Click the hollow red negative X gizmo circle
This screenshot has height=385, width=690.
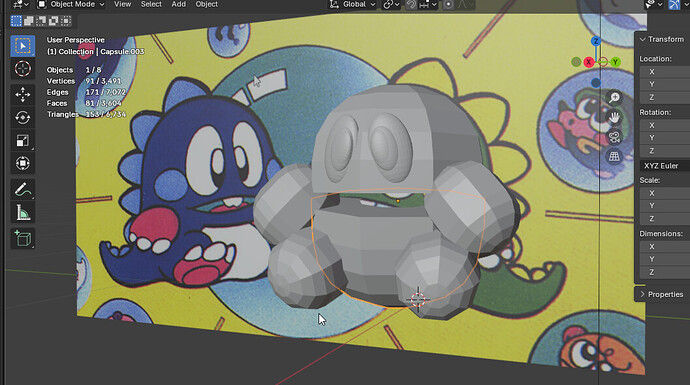pyautogui.click(x=603, y=62)
